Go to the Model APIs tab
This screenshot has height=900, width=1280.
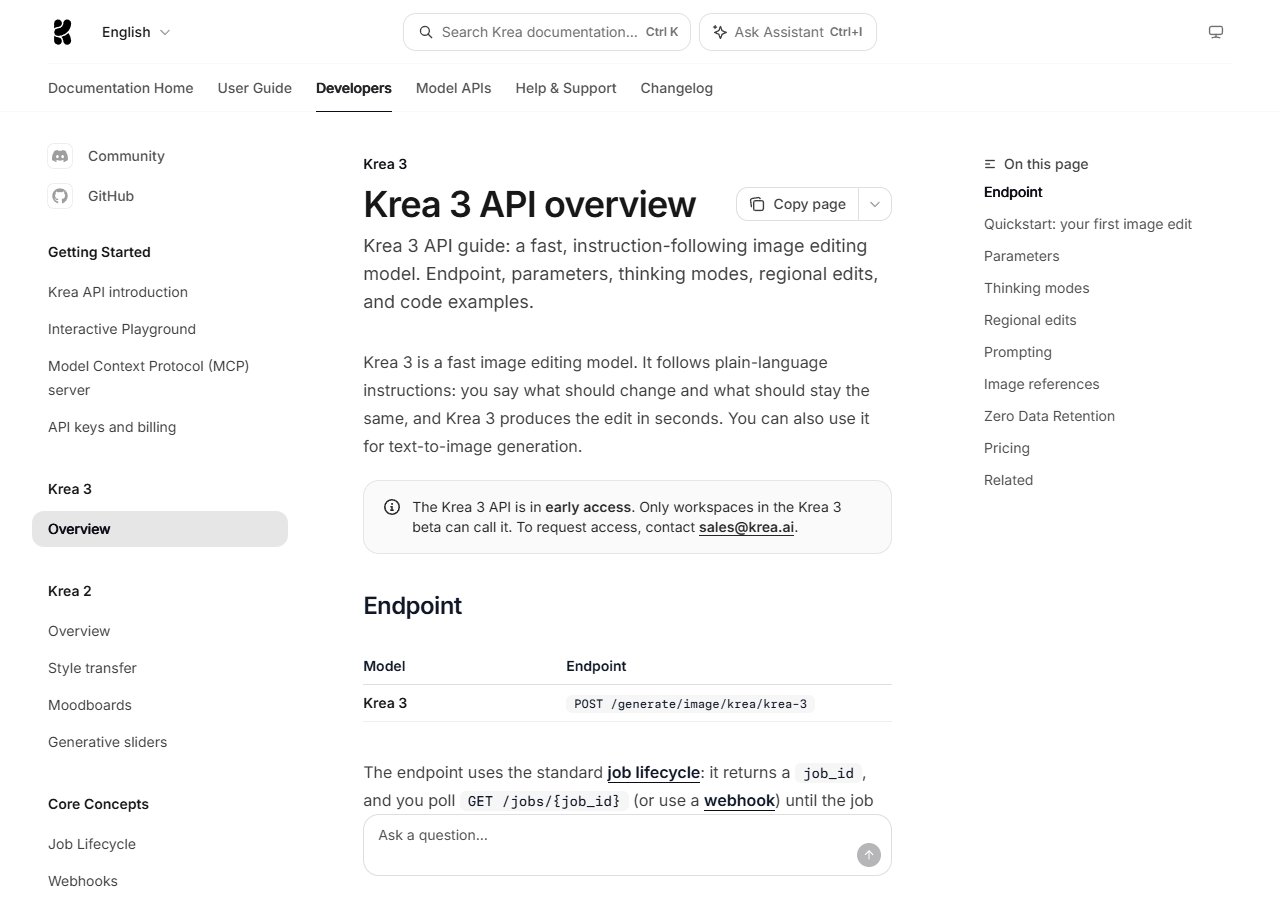[454, 88]
